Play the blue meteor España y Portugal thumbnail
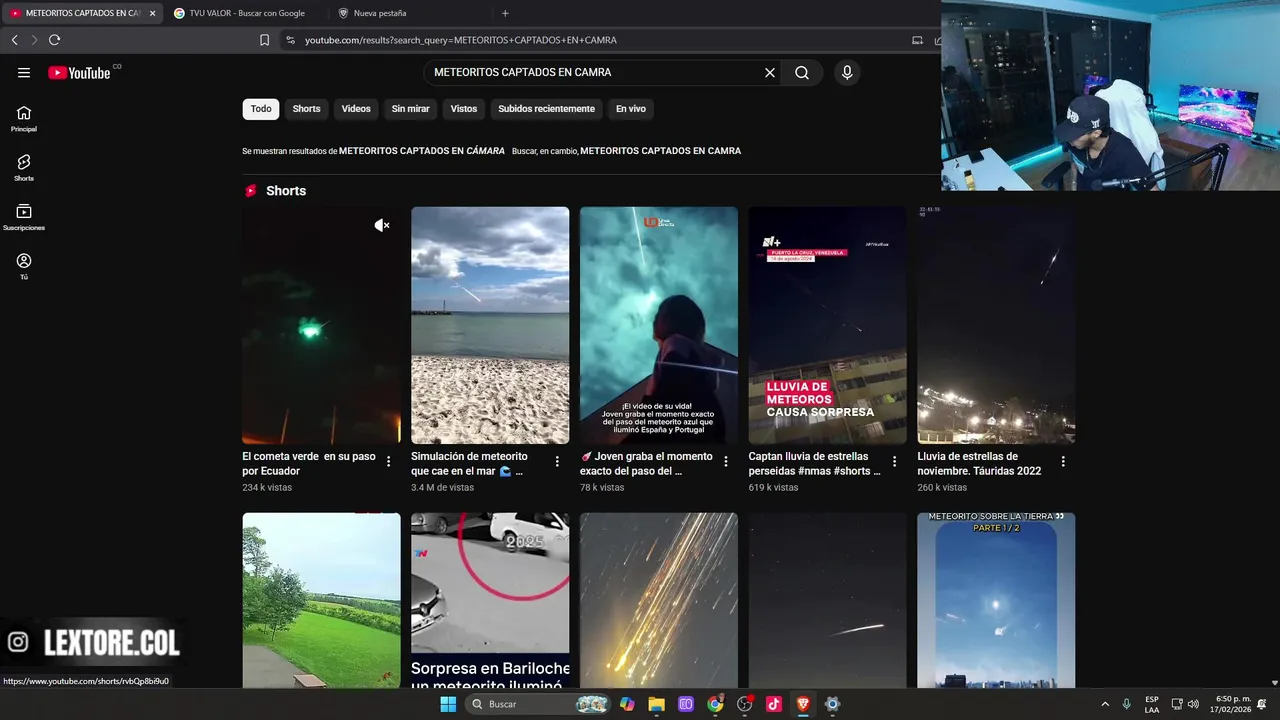 point(659,325)
